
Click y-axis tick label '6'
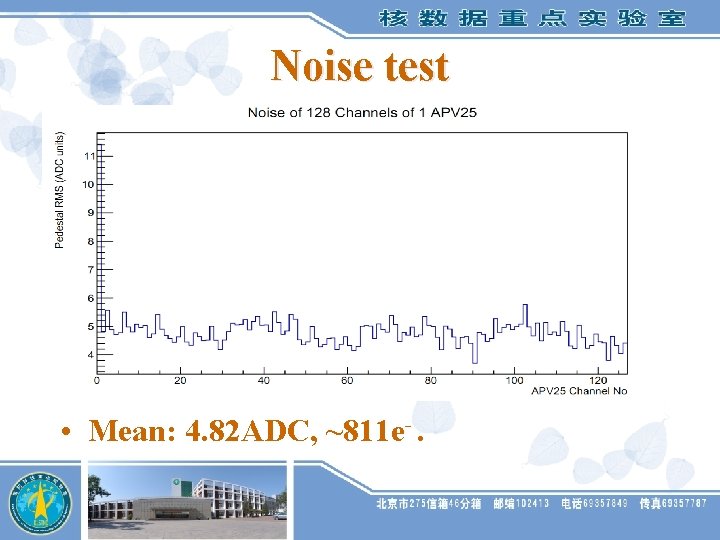91,298
